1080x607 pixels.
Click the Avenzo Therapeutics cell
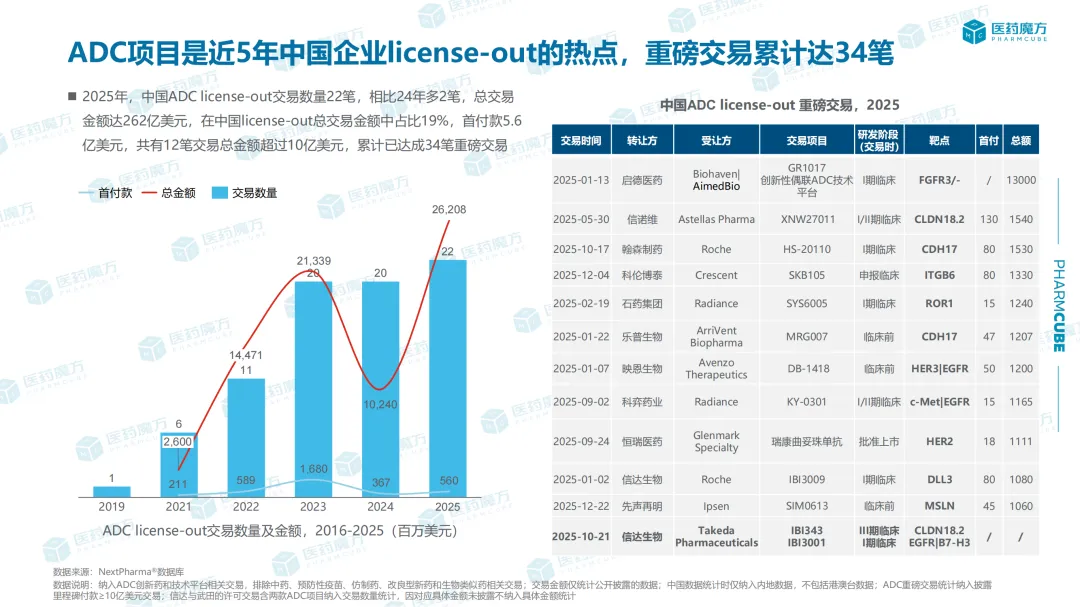coord(716,369)
